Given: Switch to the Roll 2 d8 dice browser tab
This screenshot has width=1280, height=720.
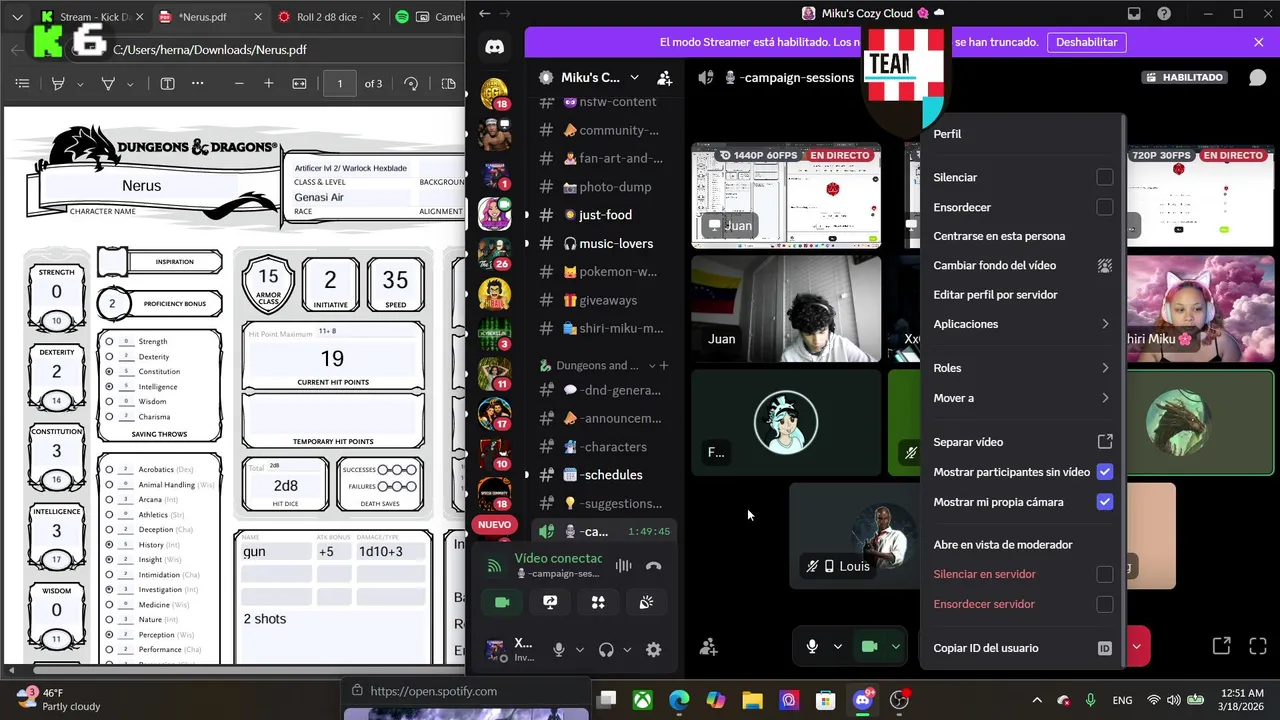Looking at the screenshot, I should [329, 17].
